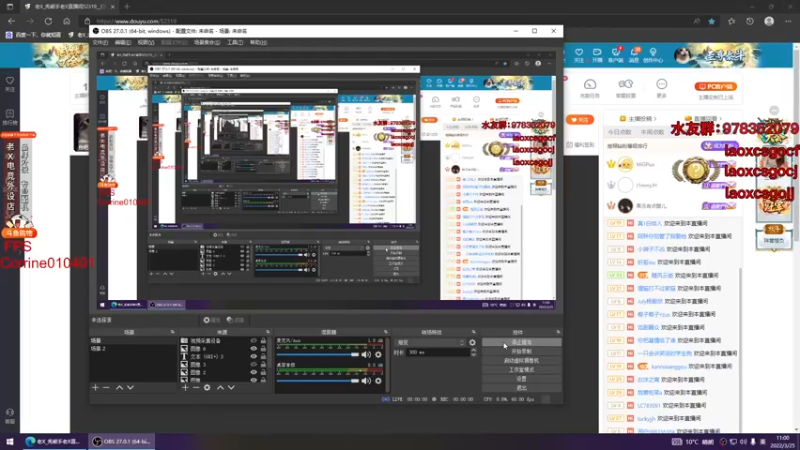800x450 pixels.
Task: Click the orange follow button on Douyu page
Action: click(x=580, y=120)
